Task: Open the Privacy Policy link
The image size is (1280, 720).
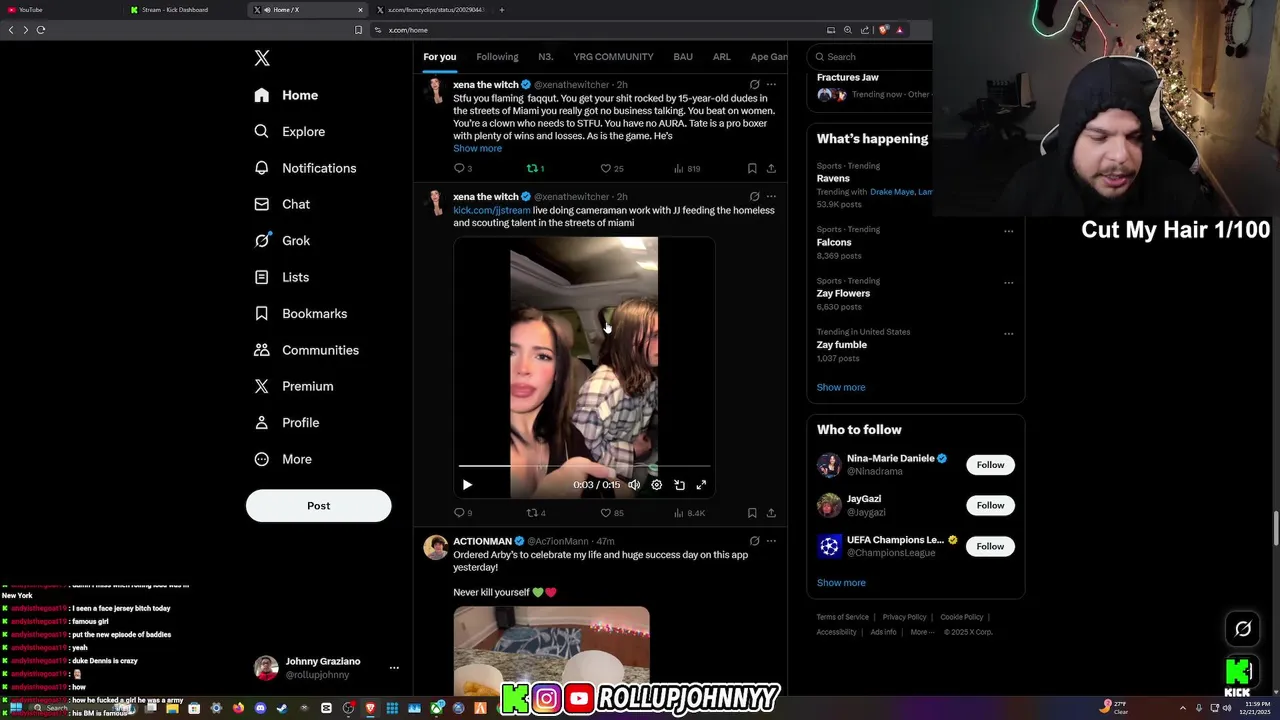Action: pyautogui.click(x=904, y=617)
